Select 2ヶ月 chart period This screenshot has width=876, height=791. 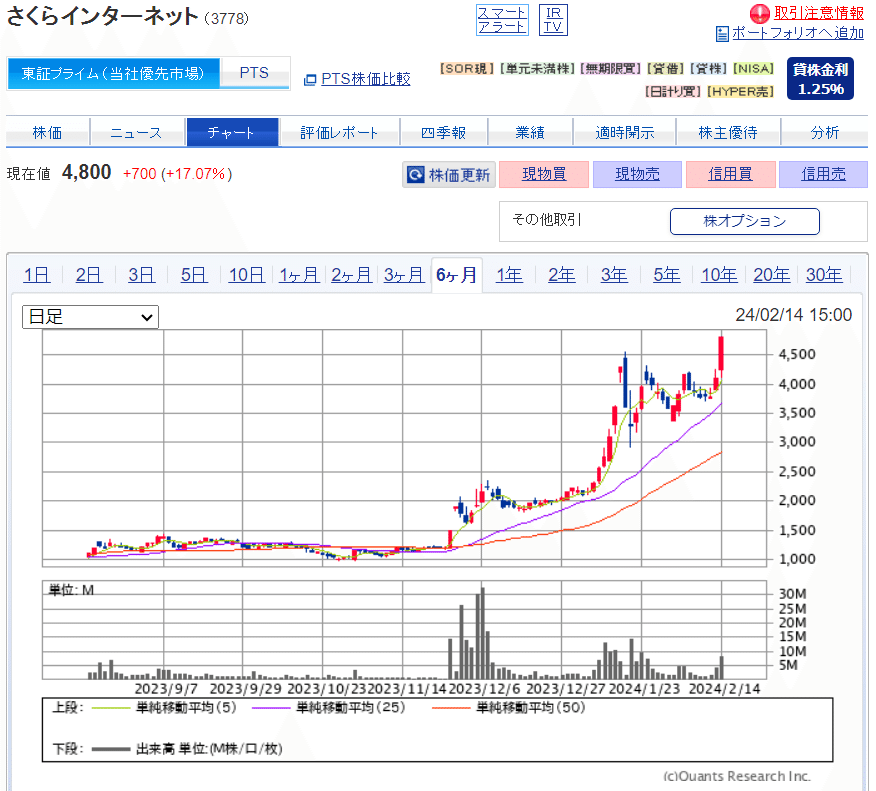coord(351,275)
